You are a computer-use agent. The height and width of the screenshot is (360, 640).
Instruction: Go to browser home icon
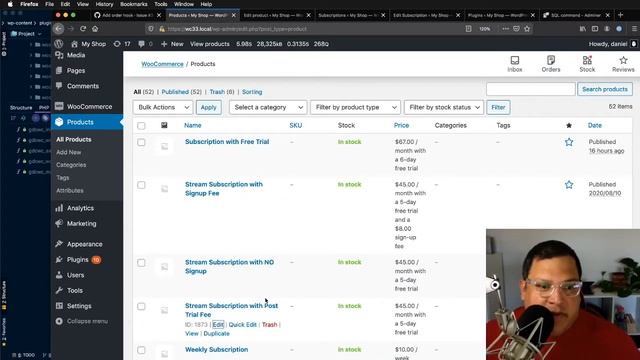[x=95, y=29]
